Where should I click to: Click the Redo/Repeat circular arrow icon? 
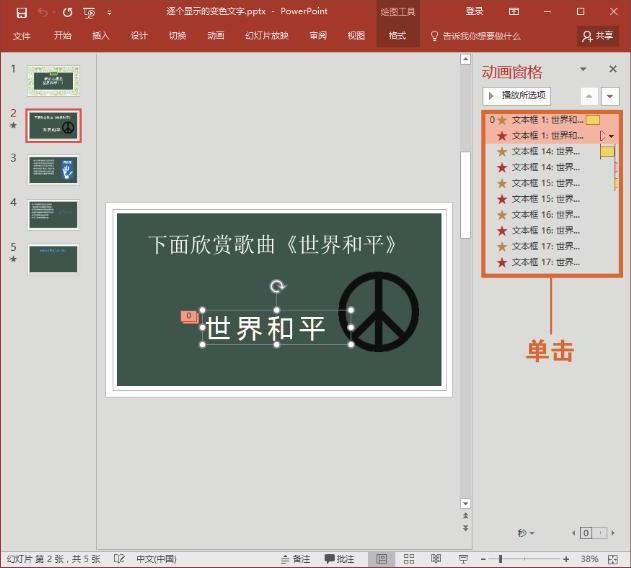coord(68,12)
